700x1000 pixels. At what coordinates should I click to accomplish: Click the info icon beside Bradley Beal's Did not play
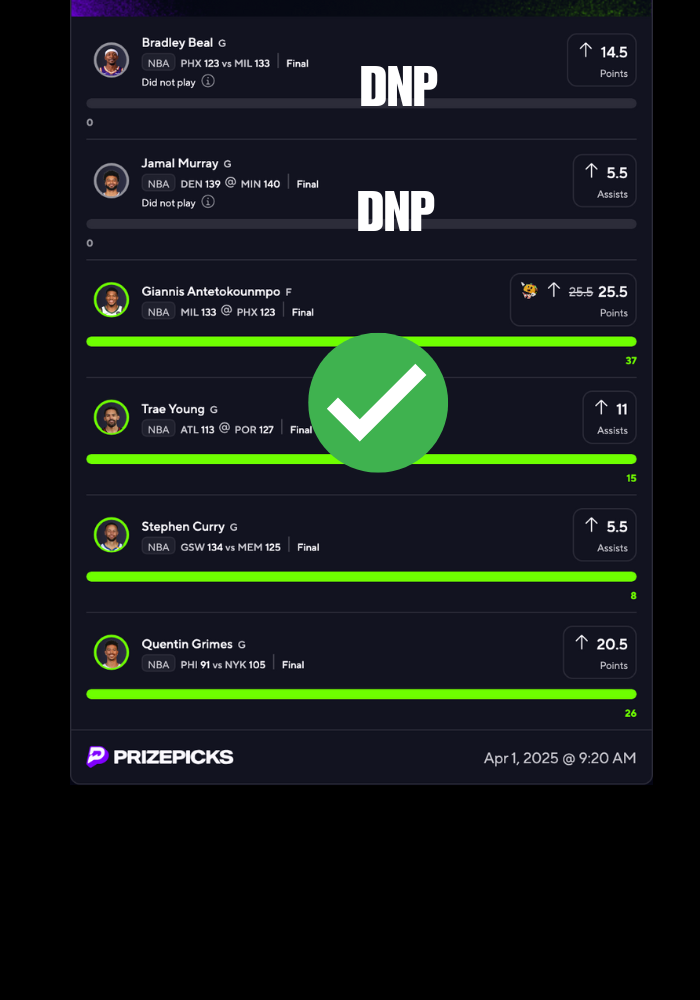(x=208, y=81)
